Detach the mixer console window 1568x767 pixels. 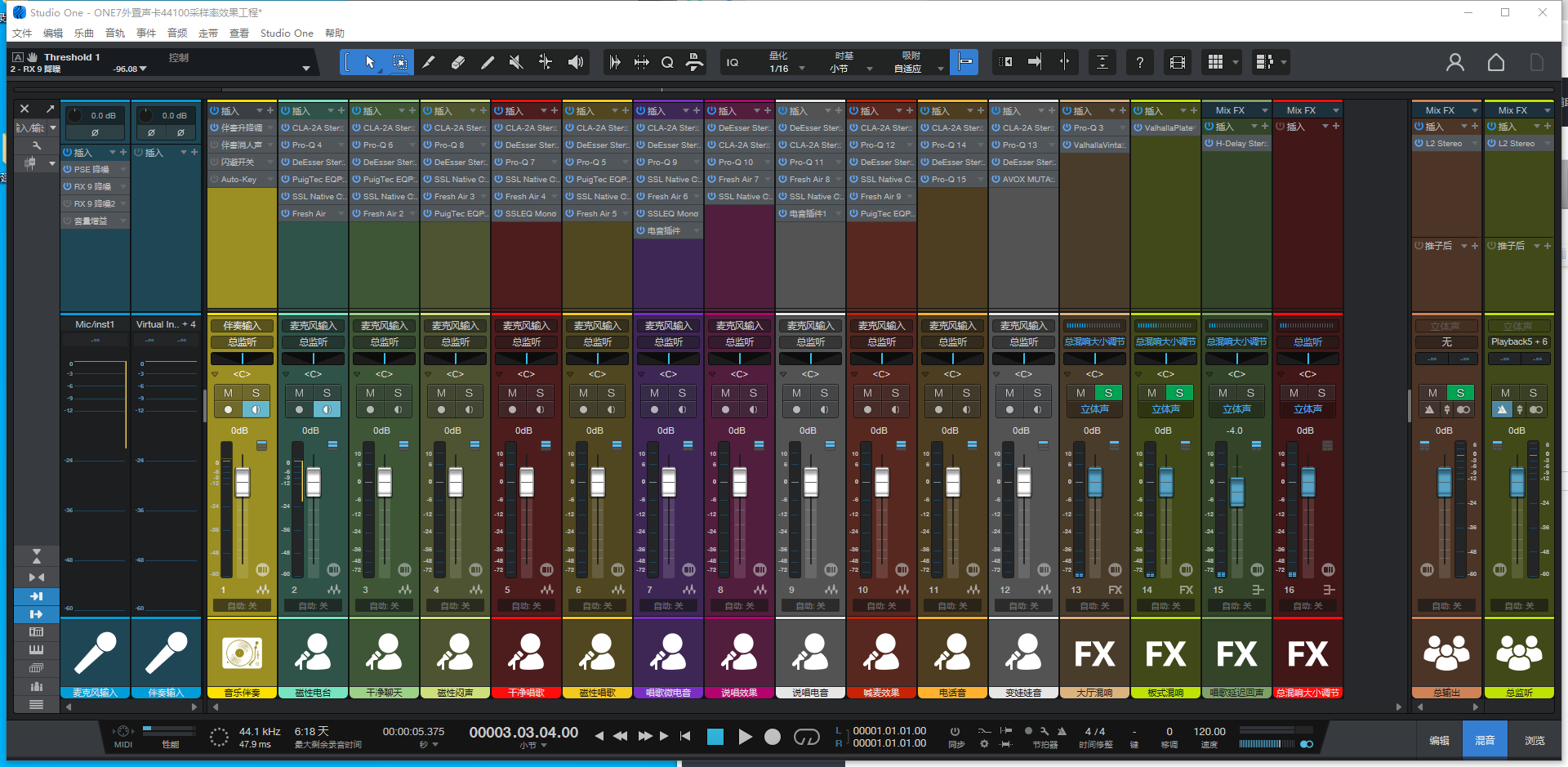(50, 109)
